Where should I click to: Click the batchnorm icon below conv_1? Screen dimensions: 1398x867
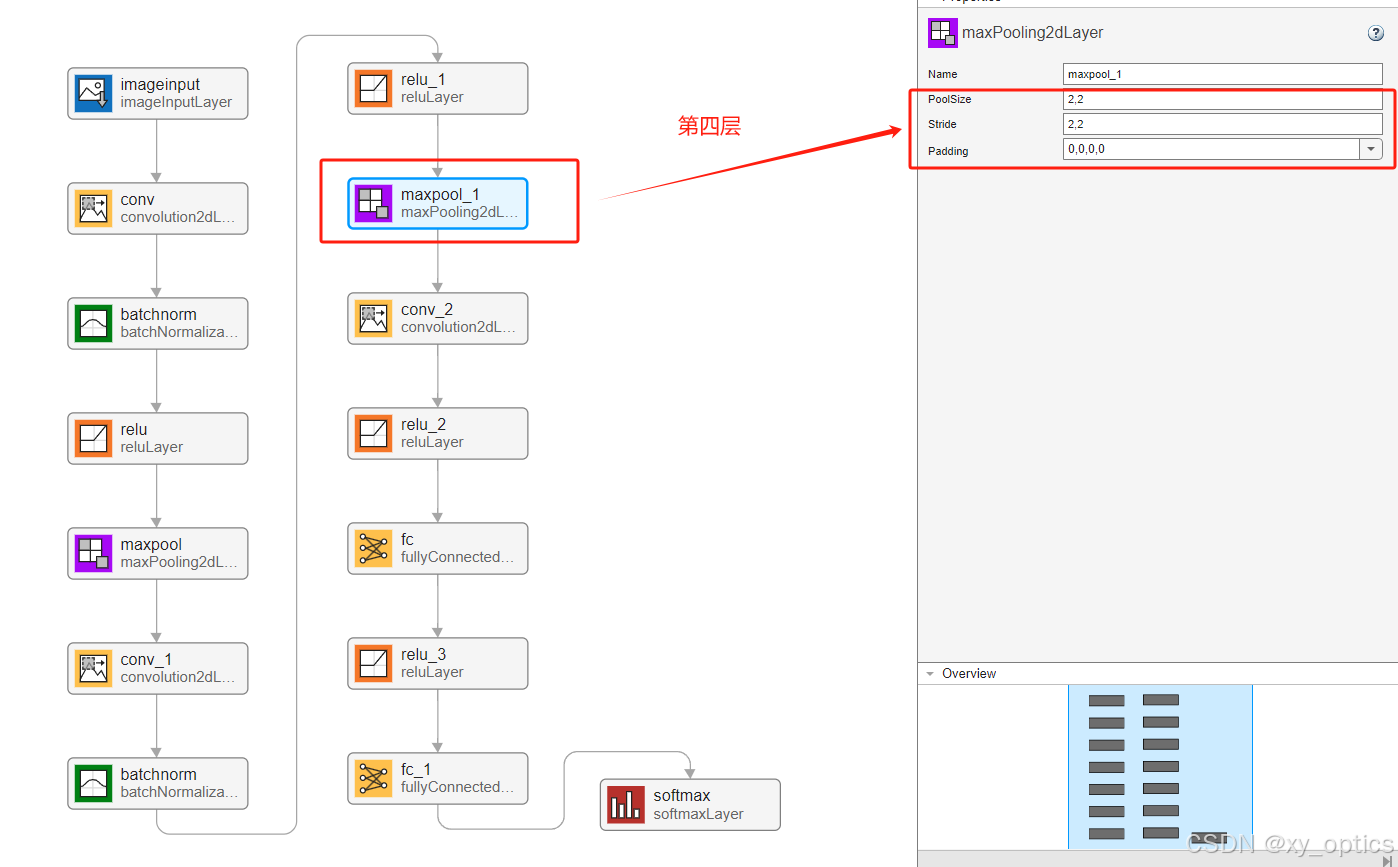point(93,783)
